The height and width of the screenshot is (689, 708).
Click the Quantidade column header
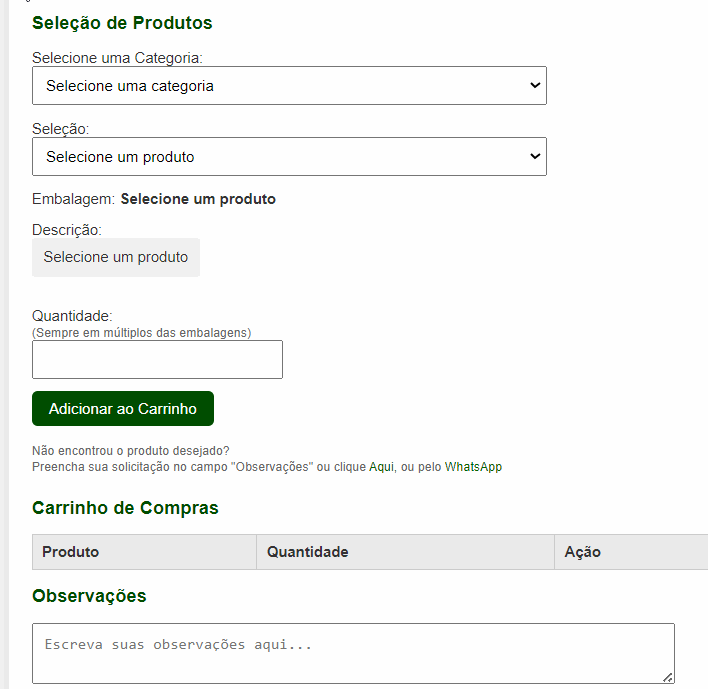(x=307, y=552)
